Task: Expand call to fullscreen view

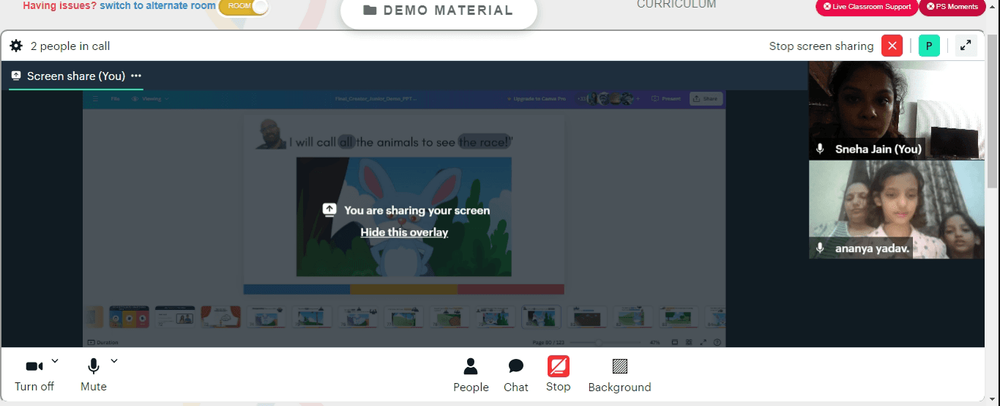Action: tap(966, 46)
